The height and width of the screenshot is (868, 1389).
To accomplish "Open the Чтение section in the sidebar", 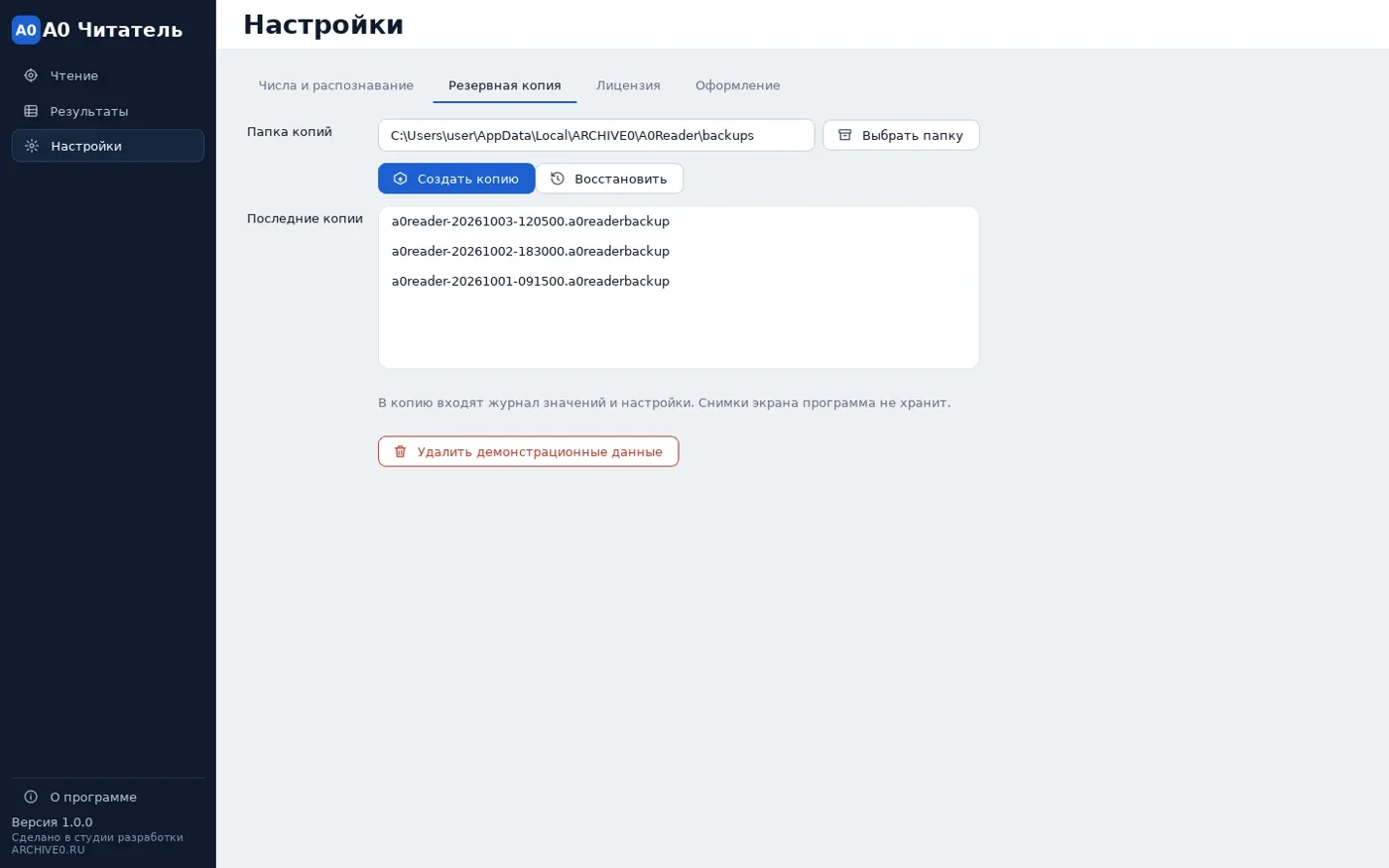I will click(107, 75).
